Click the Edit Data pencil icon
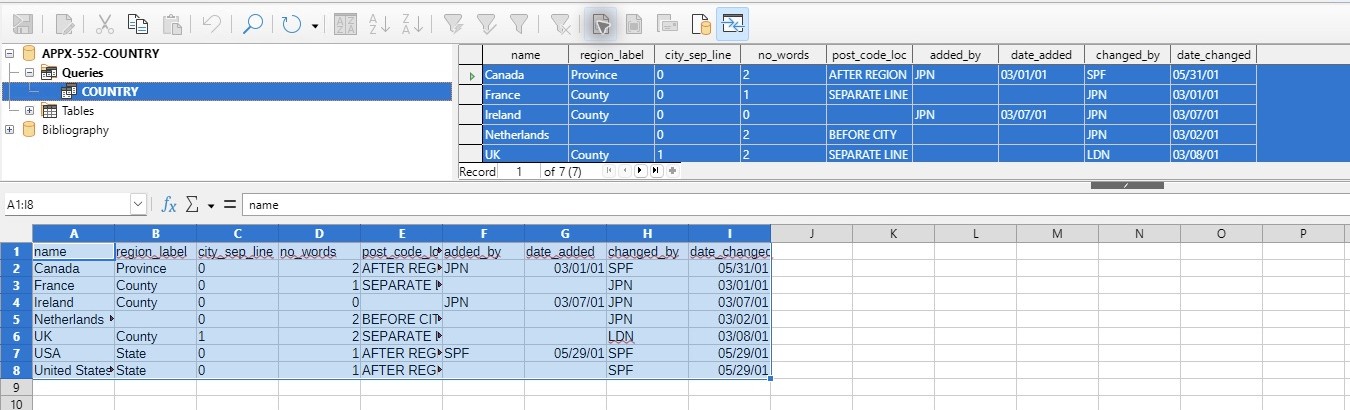Viewport: 1350px width, 410px height. [x=64, y=22]
